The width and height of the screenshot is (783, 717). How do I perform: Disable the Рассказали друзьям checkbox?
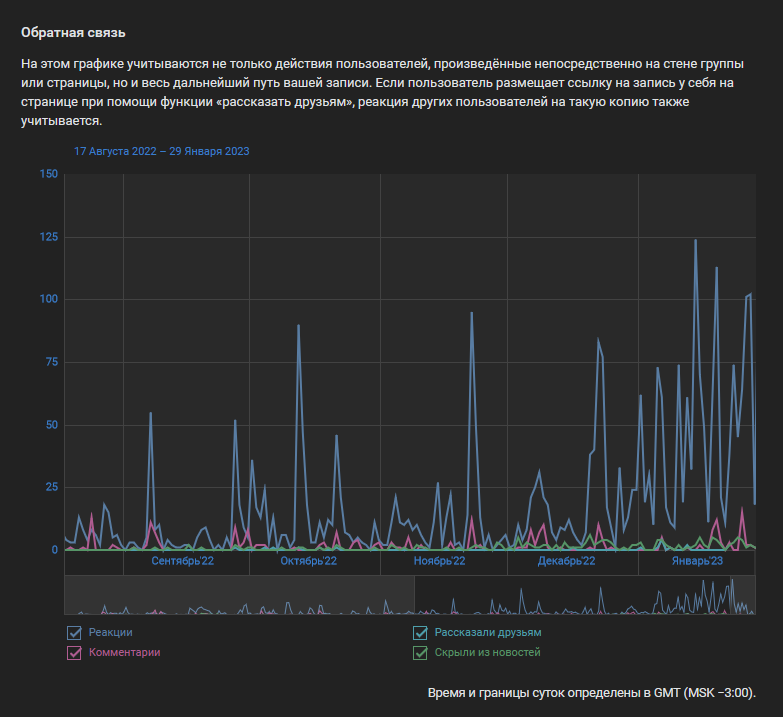[x=421, y=632]
